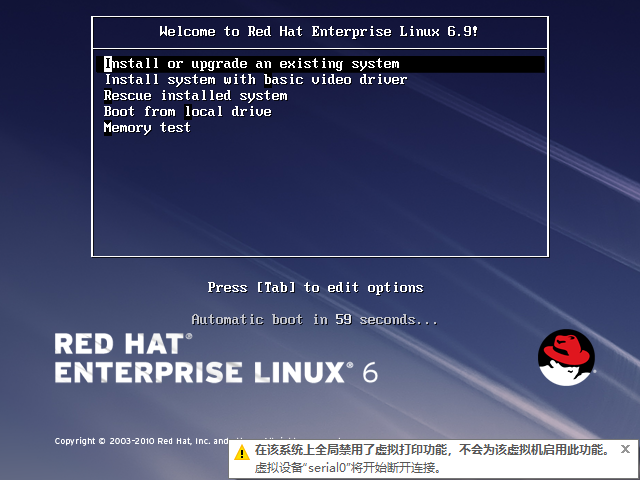Click 'Automatic boot in 59 seconds' countdown
This screenshot has width=640, height=480.
click(314, 319)
